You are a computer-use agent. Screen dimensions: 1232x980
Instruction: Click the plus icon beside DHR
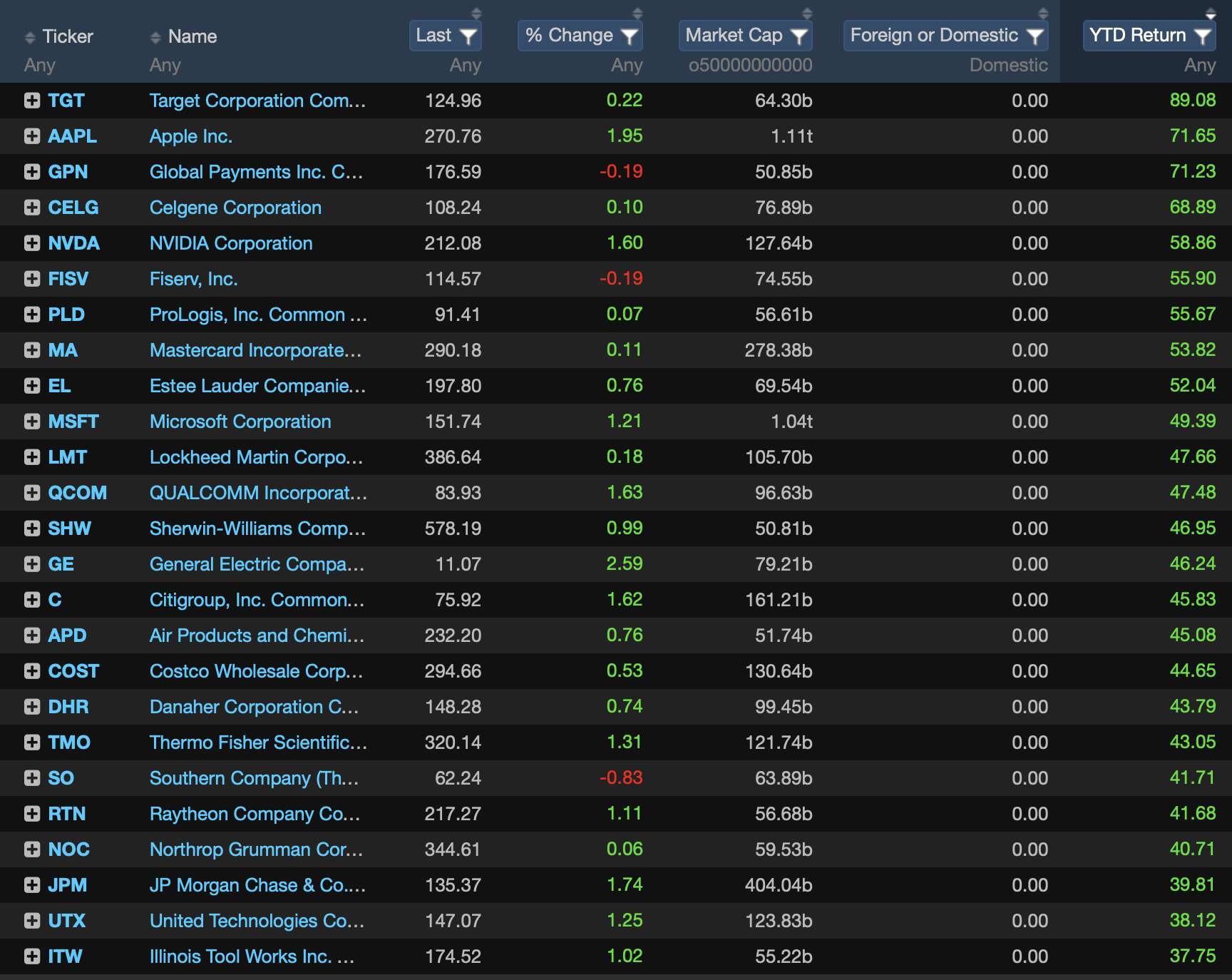tap(31, 707)
